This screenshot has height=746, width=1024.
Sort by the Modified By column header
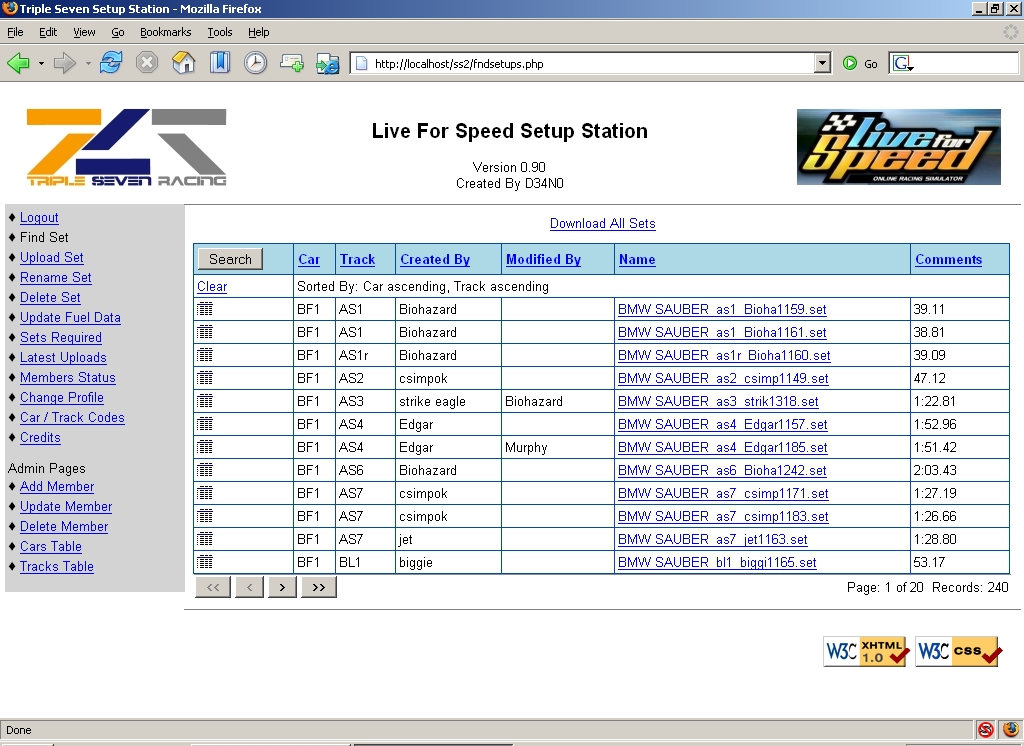click(543, 259)
